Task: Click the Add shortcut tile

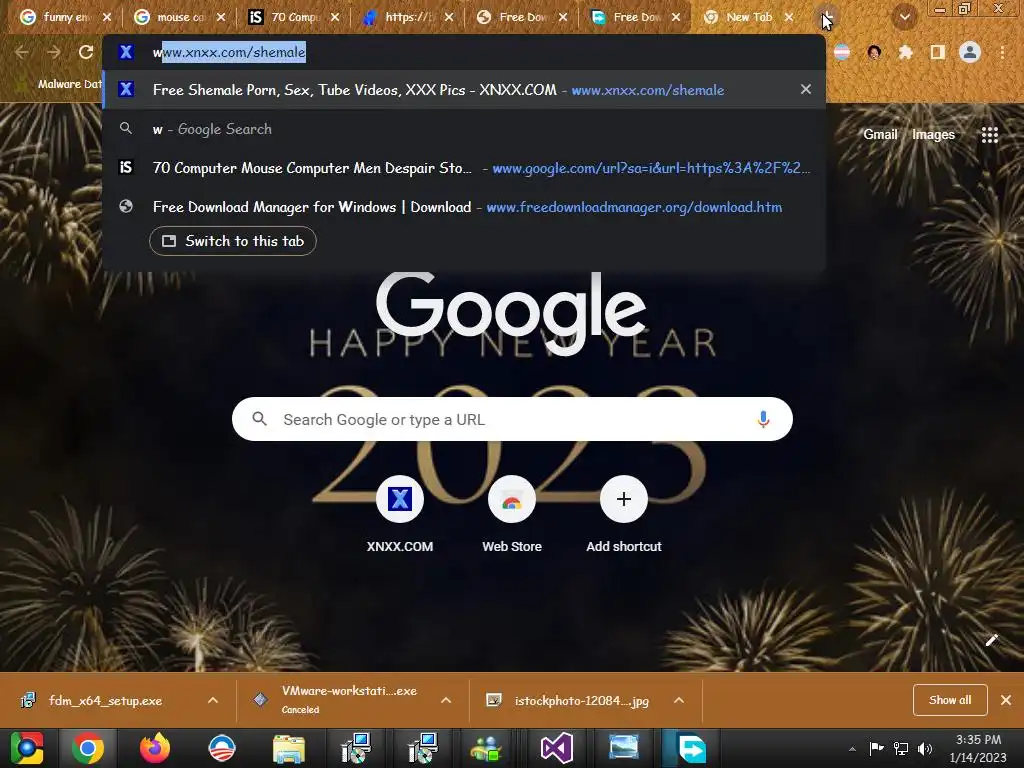Action: click(624, 515)
